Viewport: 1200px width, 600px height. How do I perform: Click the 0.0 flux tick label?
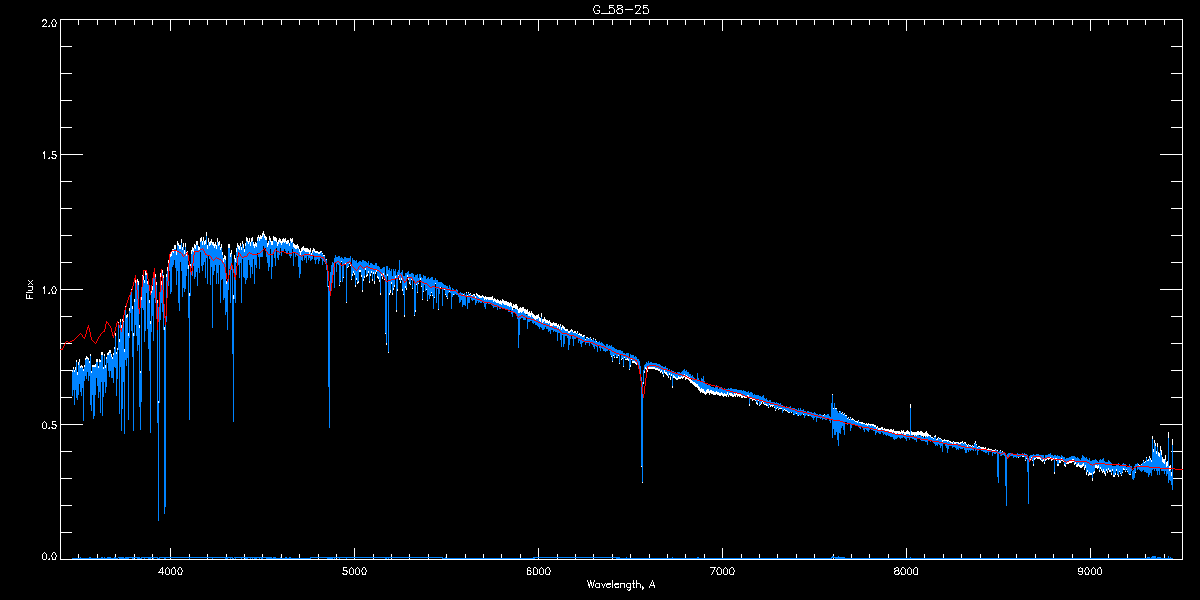(47, 556)
